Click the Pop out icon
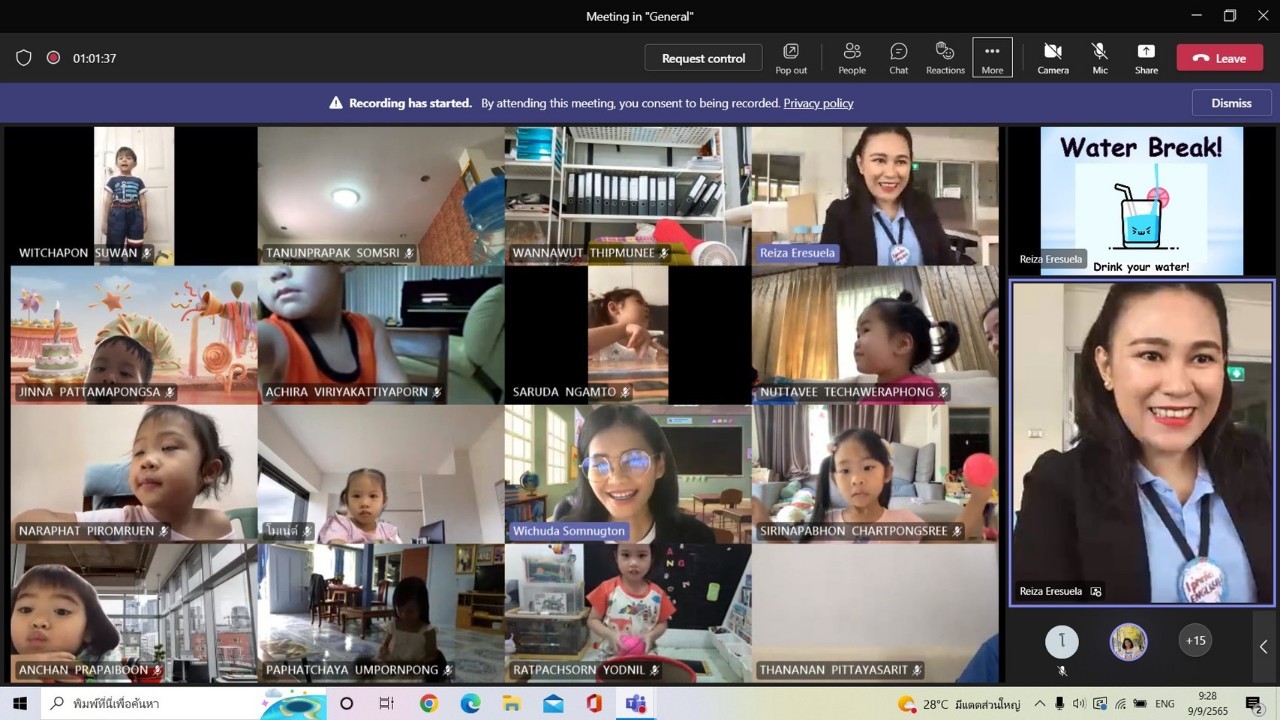 pyautogui.click(x=790, y=58)
